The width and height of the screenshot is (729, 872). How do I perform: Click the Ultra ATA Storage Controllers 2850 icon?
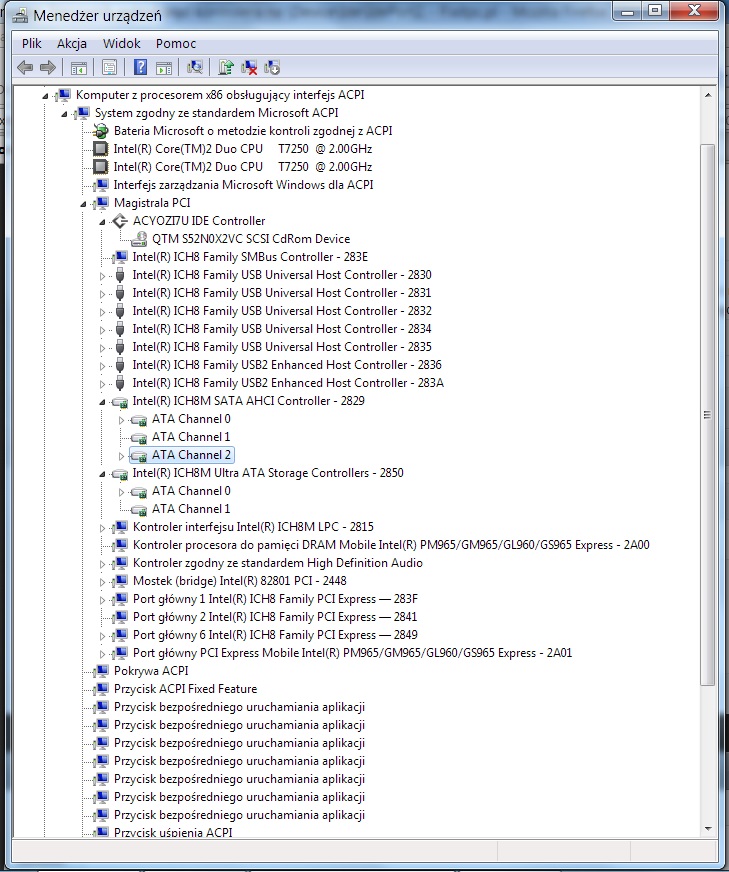120,474
